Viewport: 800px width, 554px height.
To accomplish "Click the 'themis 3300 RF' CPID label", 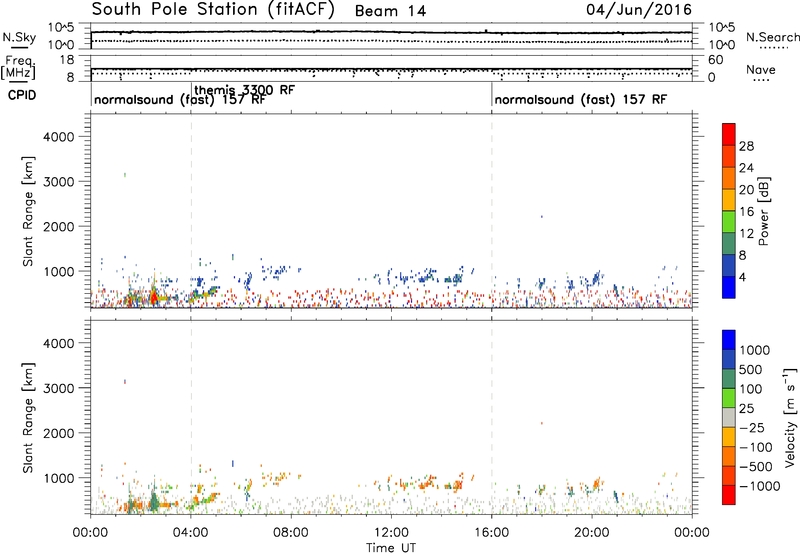I will [x=244, y=90].
